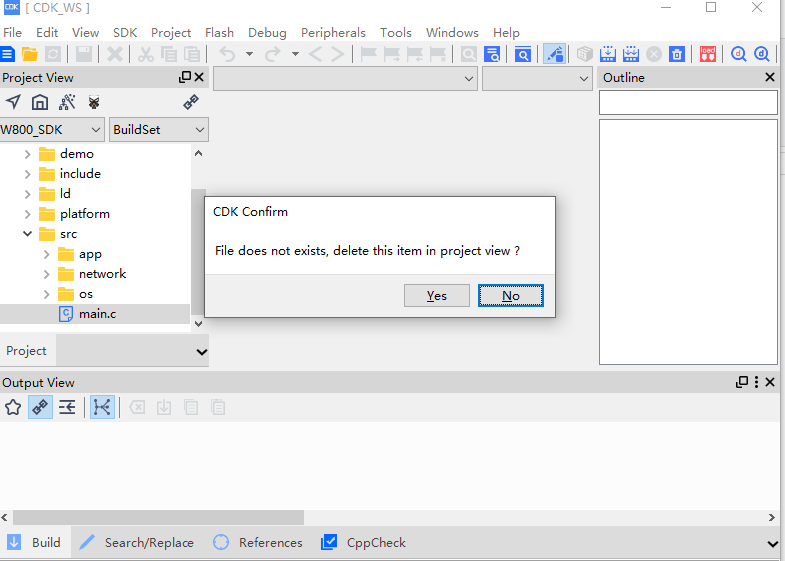The width and height of the screenshot is (785, 561).
Task: Open the narrow empty combo box beside Outline
Action: 537,79
